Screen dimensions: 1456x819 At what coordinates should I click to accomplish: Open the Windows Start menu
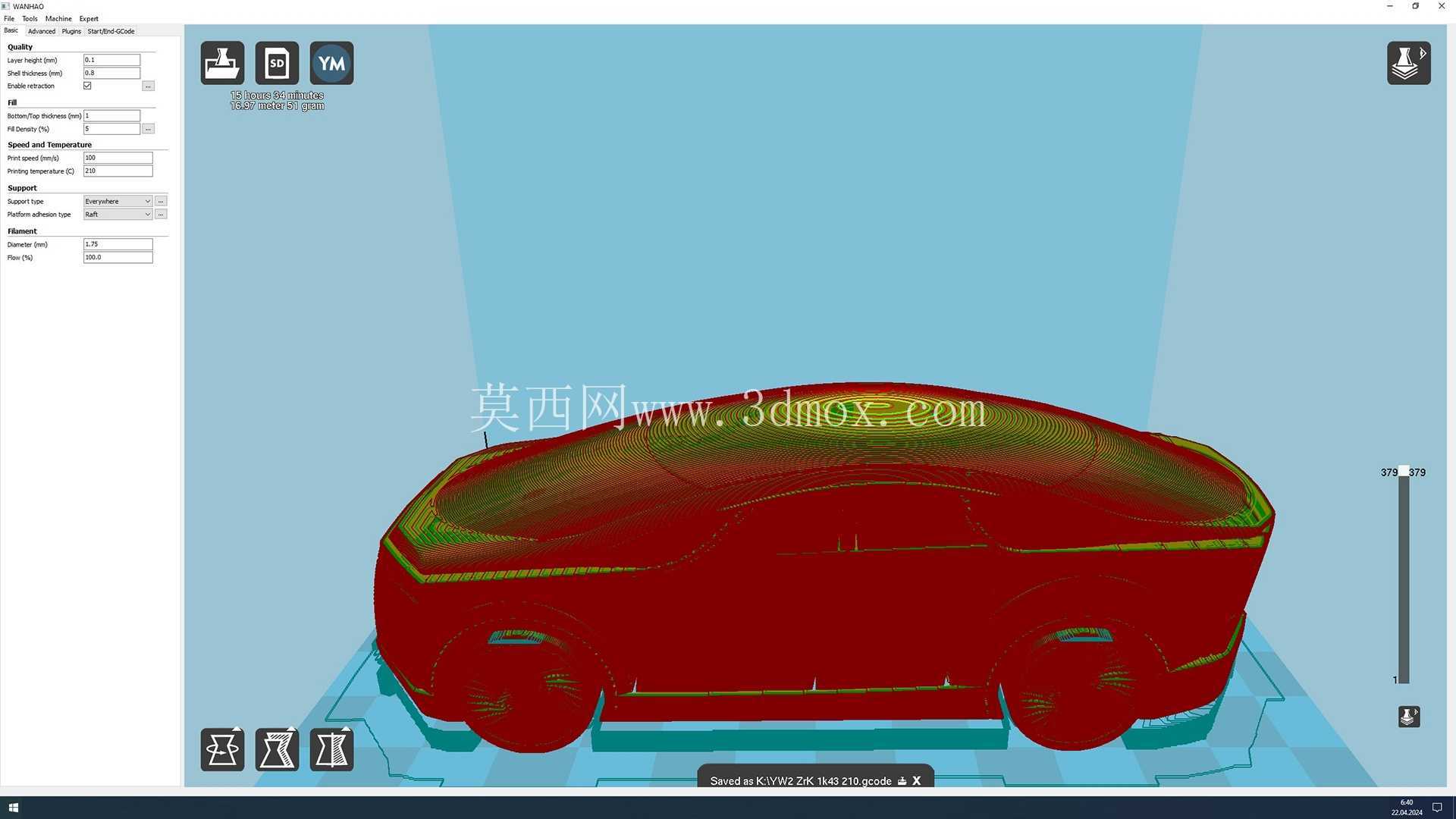(13, 808)
